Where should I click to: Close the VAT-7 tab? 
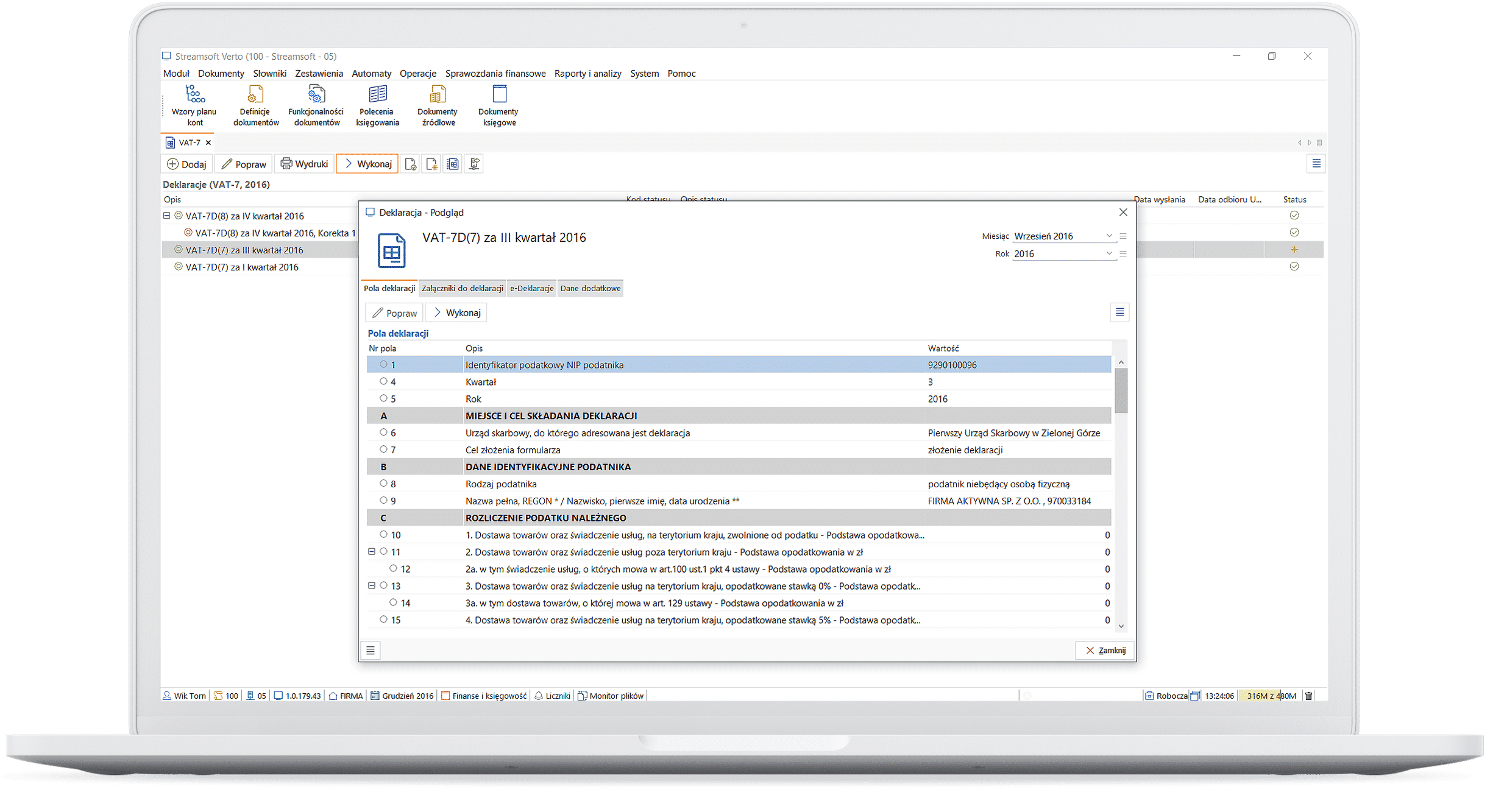coord(208,143)
